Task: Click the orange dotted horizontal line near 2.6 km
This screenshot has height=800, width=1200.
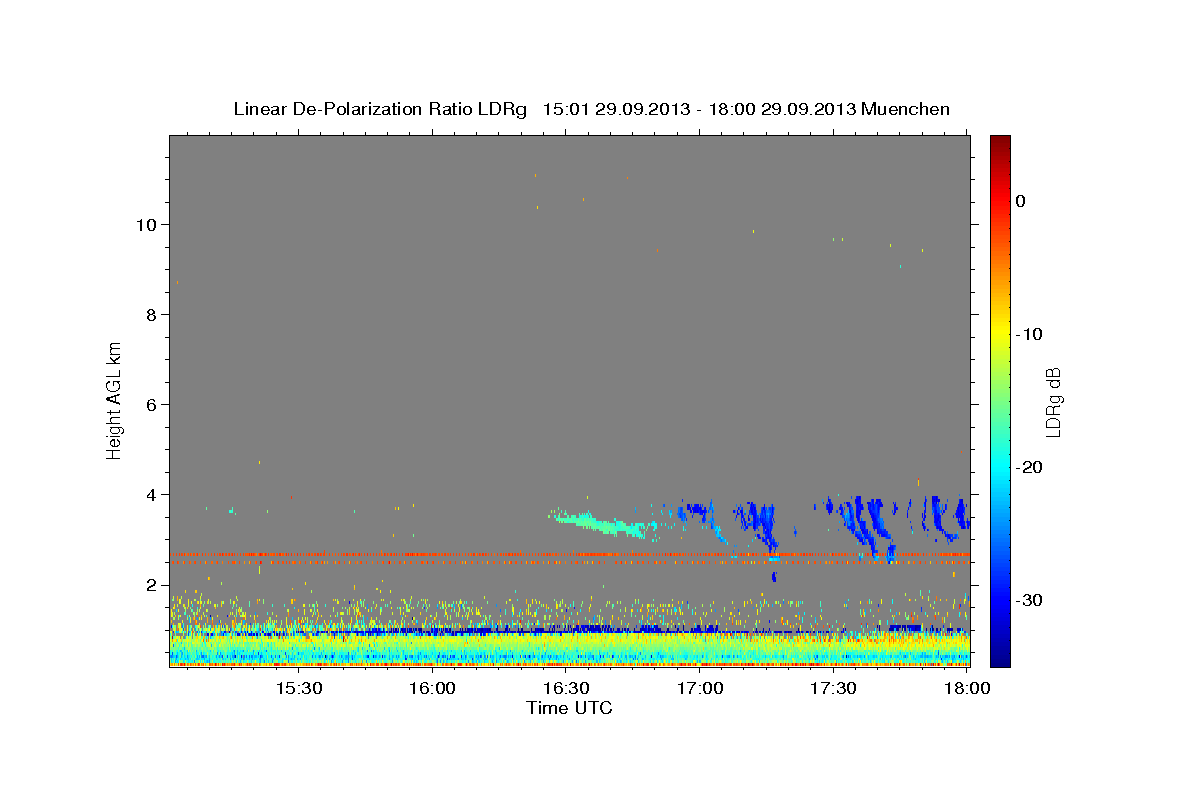Action: (569, 554)
